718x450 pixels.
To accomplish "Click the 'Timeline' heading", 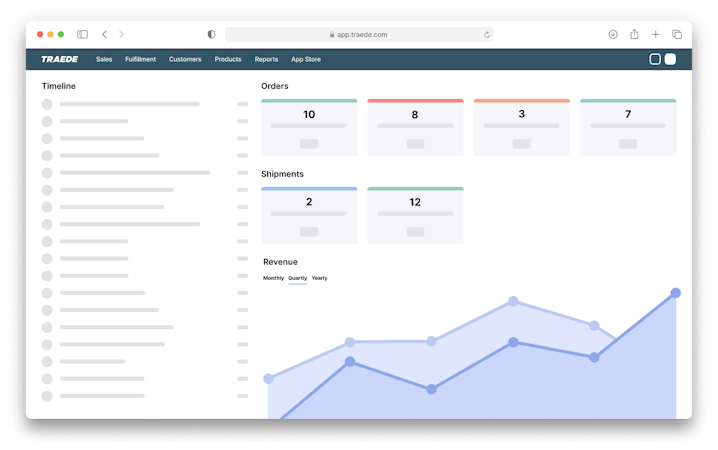I will click(59, 86).
